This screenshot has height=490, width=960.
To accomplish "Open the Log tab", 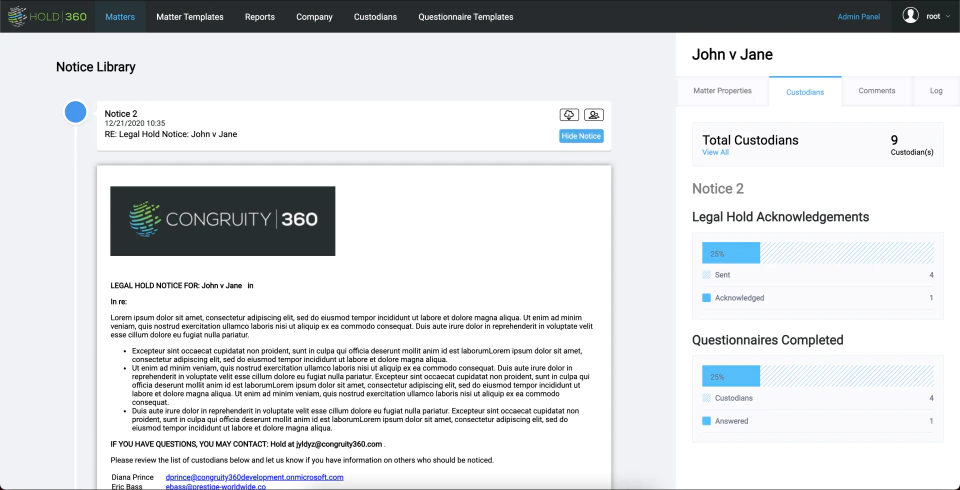I will pyautogui.click(x=936, y=91).
